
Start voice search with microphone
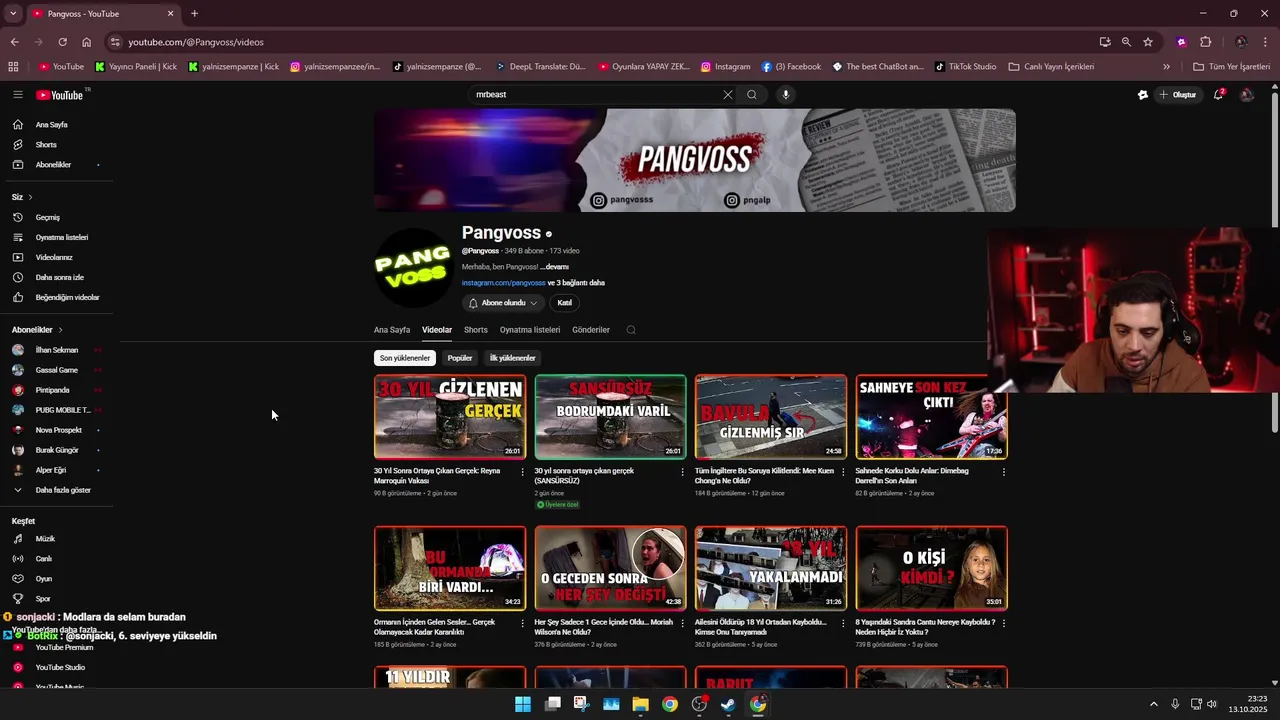(x=785, y=95)
